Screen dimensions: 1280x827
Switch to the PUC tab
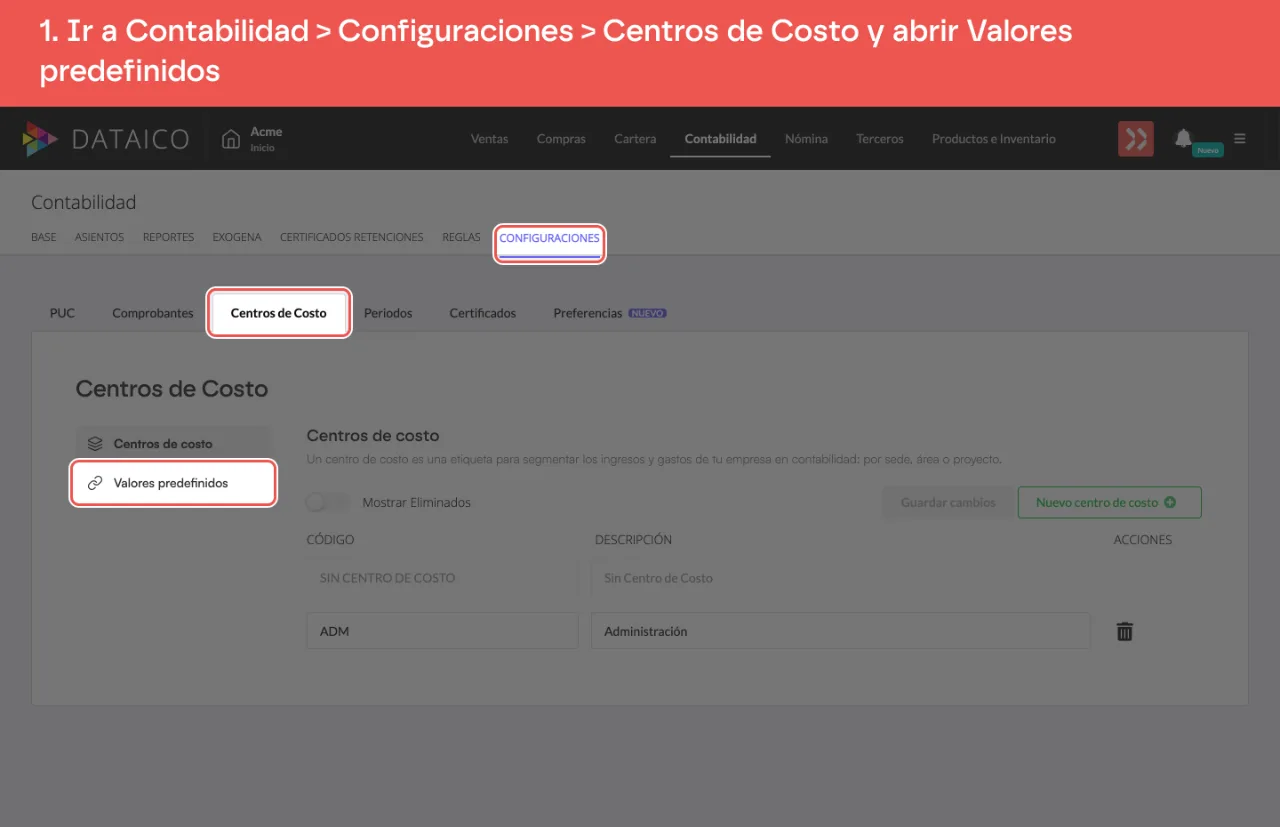[62, 313]
